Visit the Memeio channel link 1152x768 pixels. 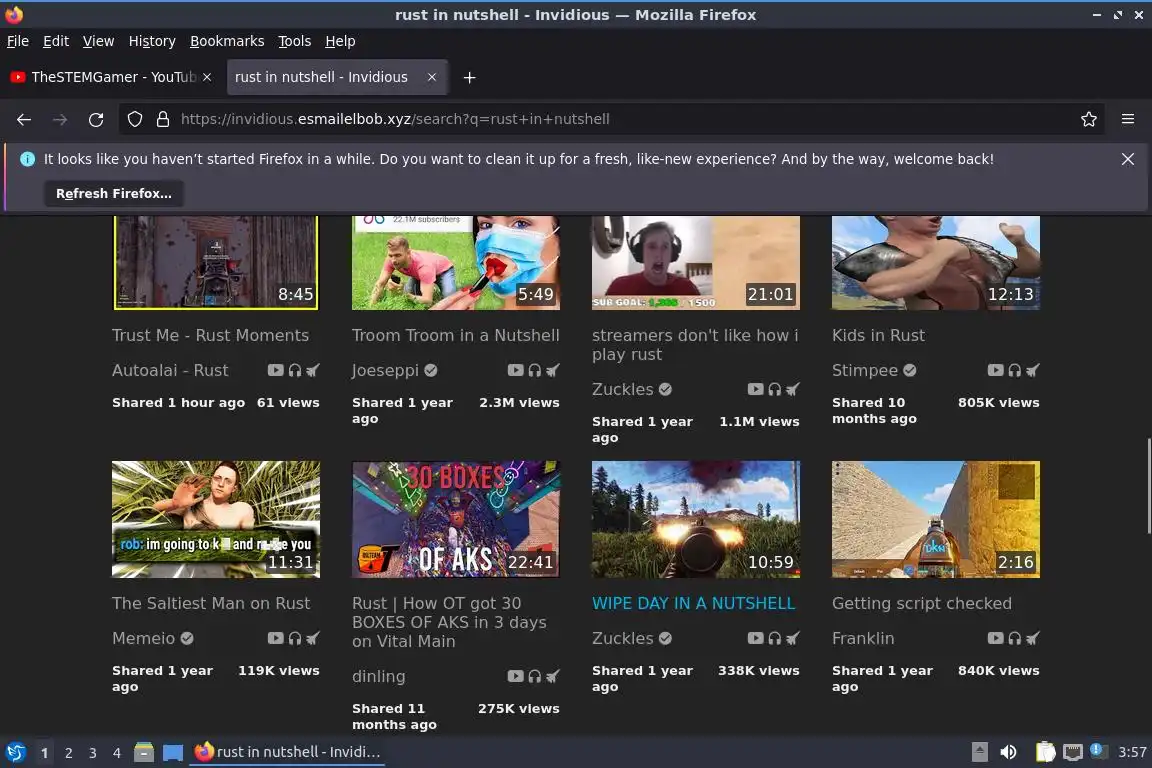click(x=143, y=638)
